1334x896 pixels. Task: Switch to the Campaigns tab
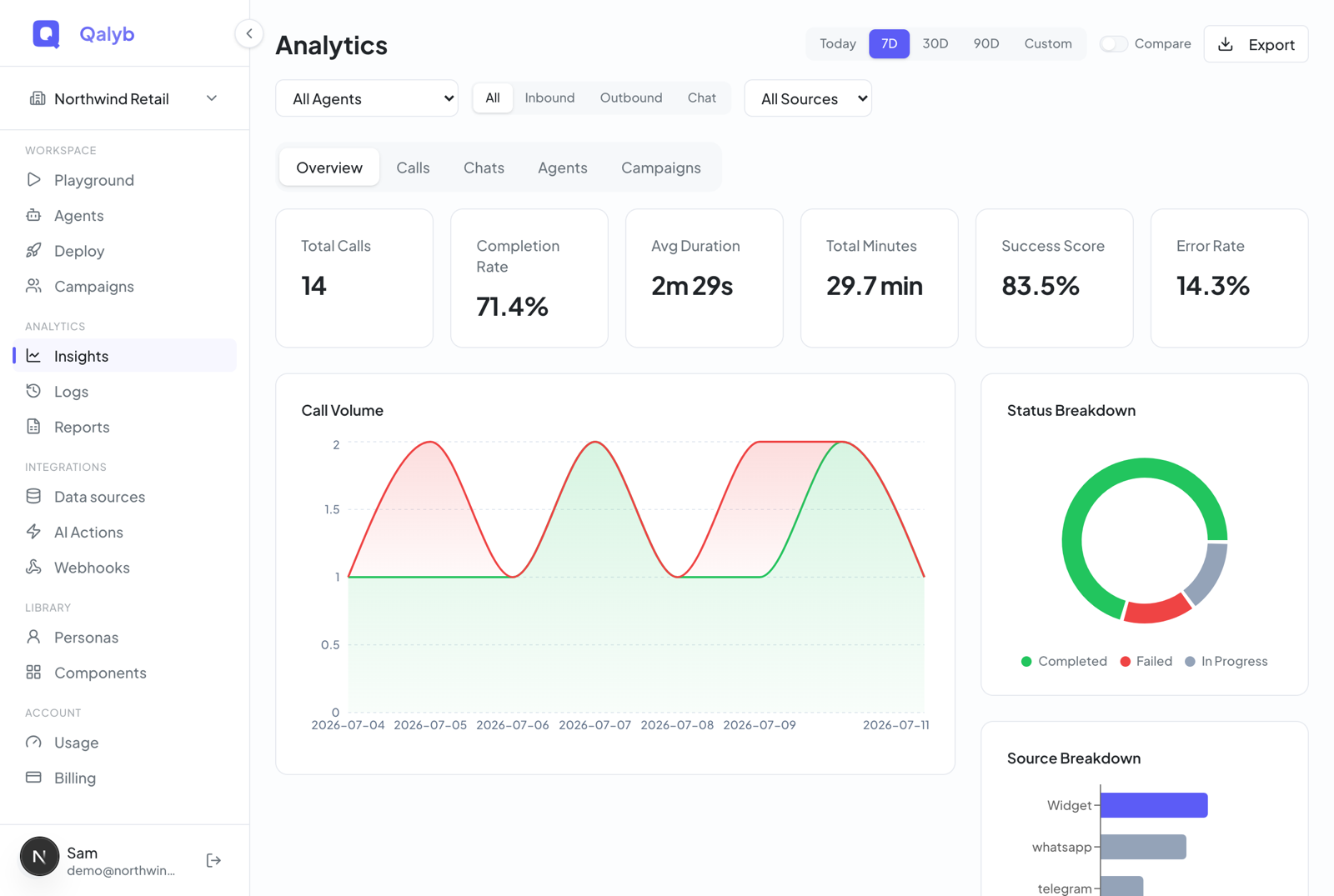point(661,168)
